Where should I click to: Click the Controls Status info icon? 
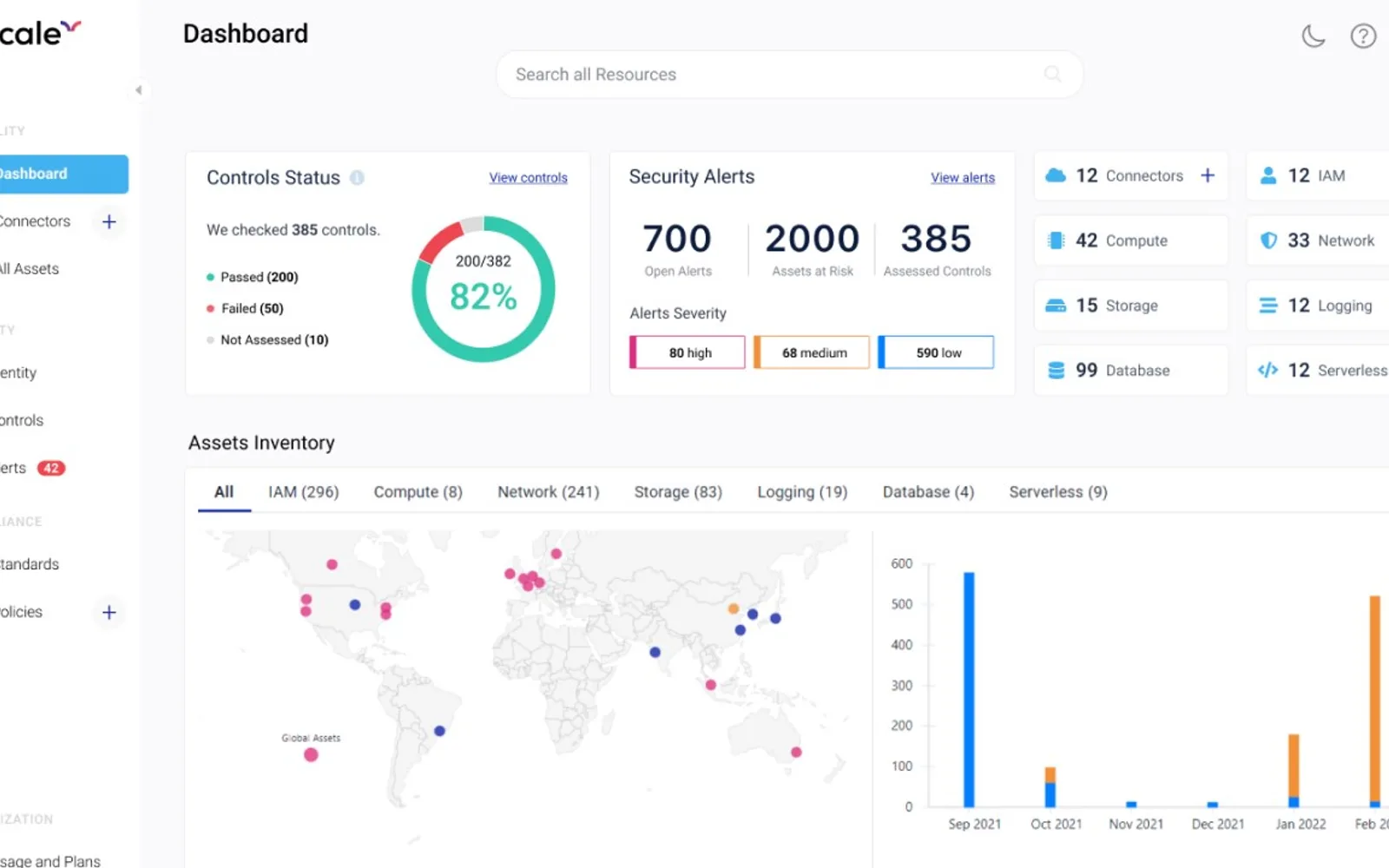357,177
